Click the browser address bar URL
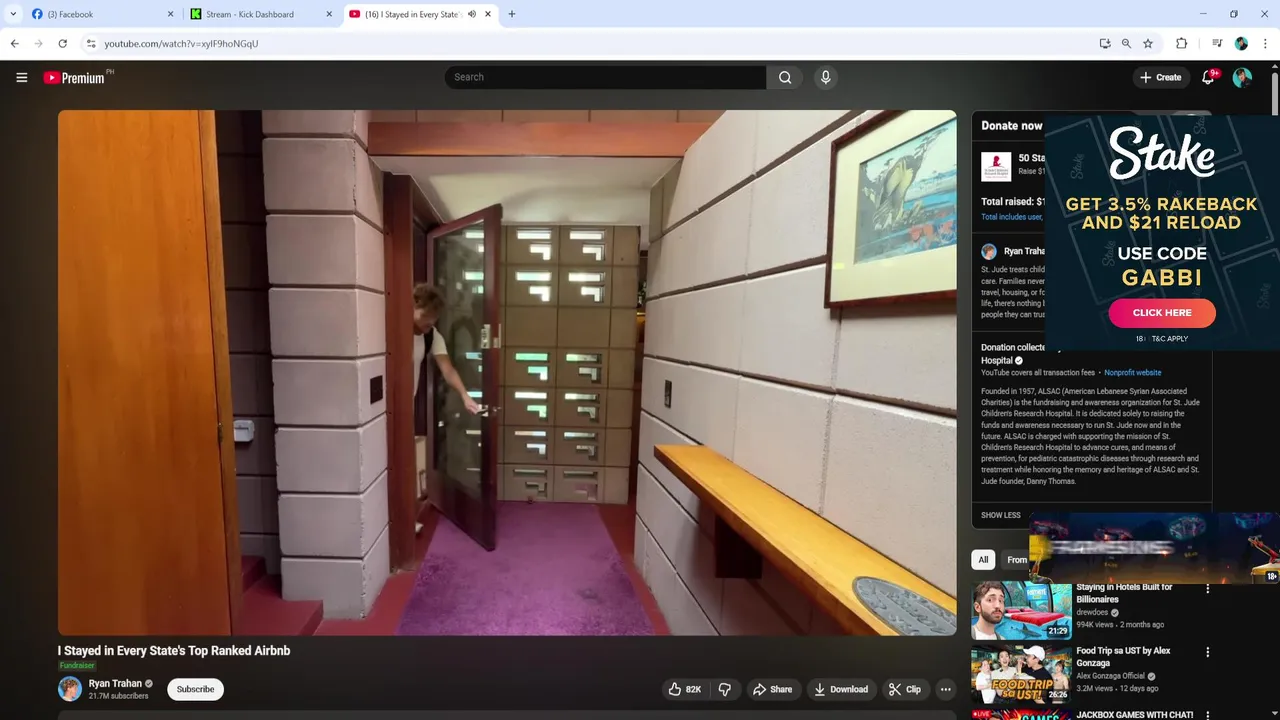The image size is (1280, 720). point(181,43)
